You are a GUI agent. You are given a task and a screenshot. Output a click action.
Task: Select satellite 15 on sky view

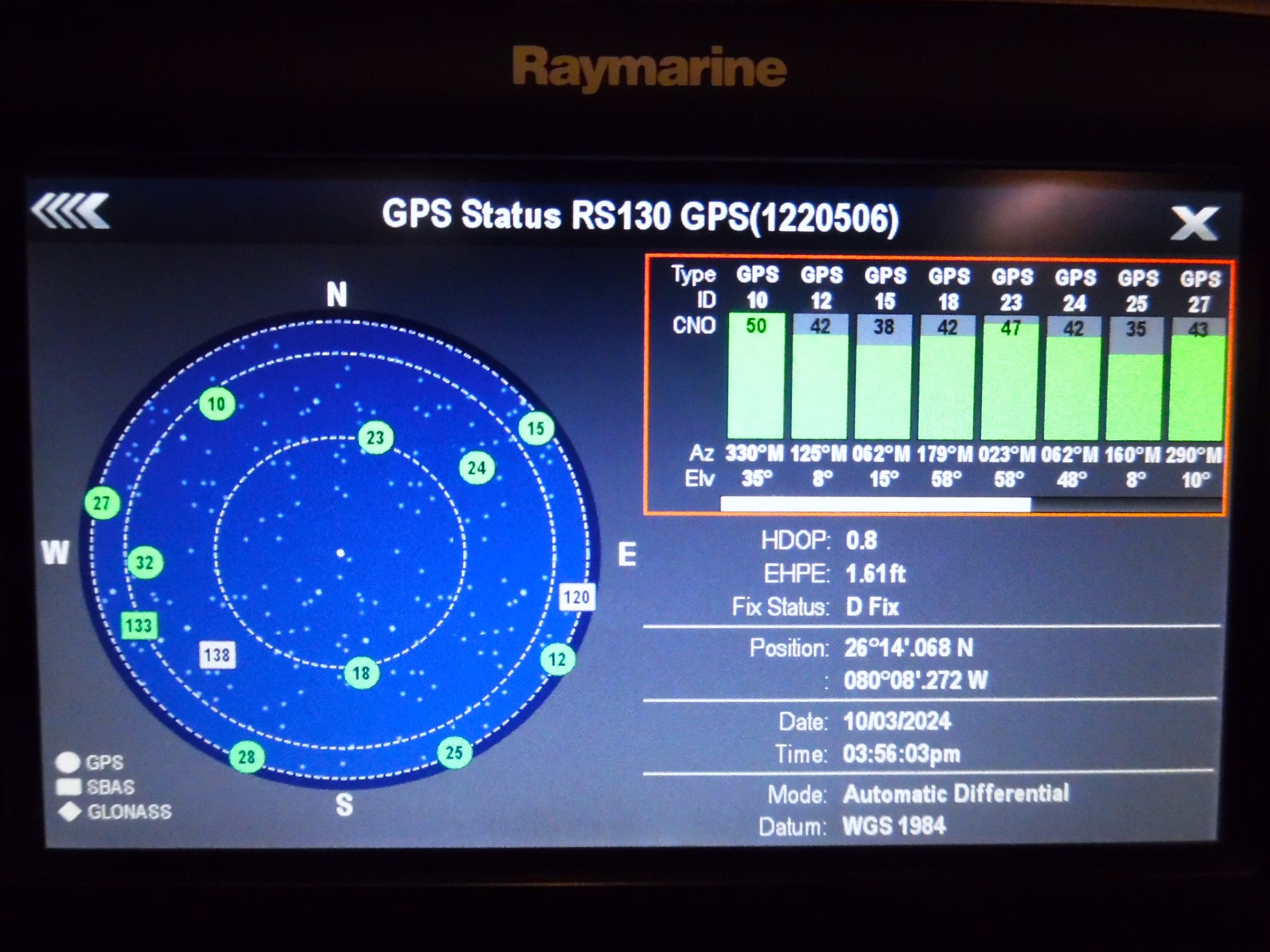(536, 428)
